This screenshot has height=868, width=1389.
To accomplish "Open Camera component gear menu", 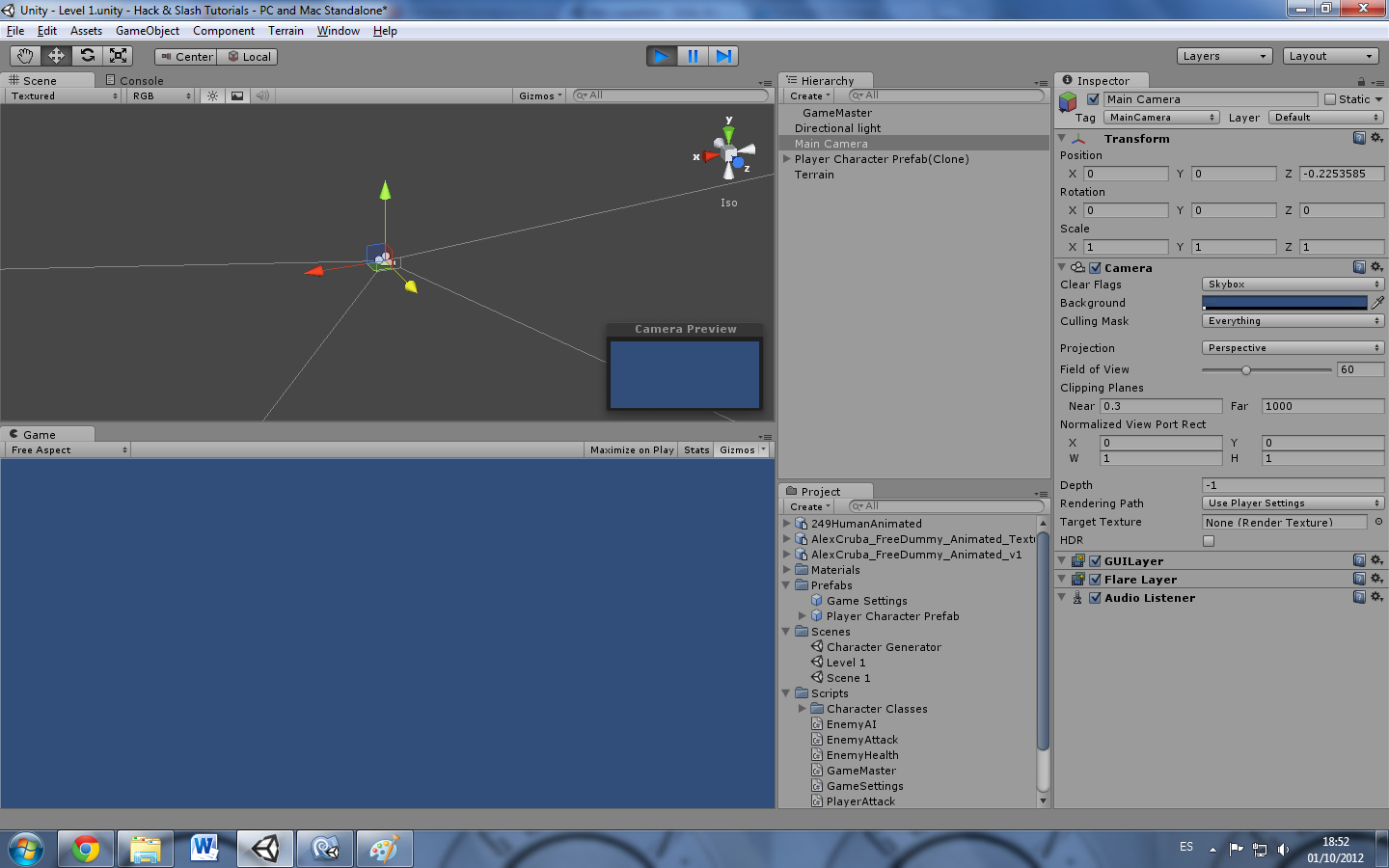I will click(x=1376, y=267).
